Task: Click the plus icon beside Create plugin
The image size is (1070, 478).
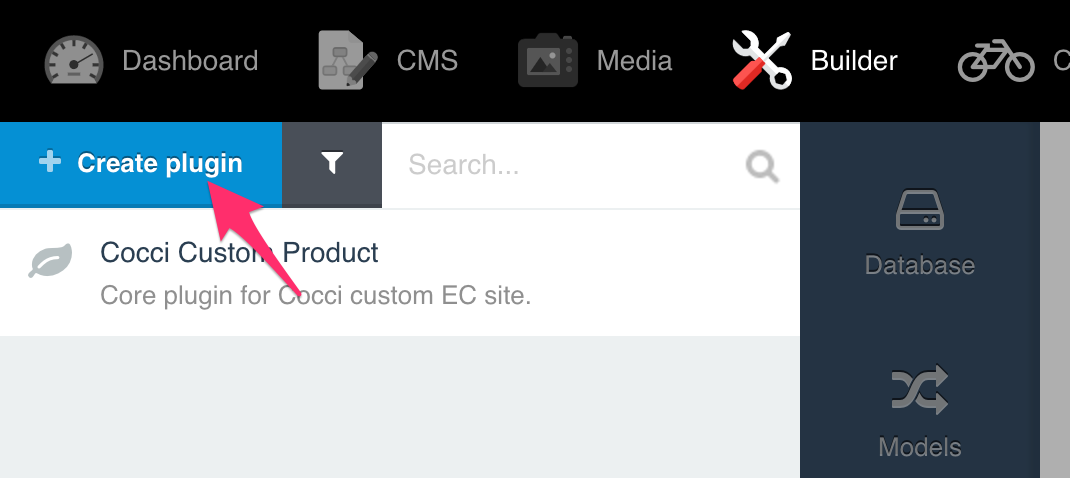Action: coord(50,163)
